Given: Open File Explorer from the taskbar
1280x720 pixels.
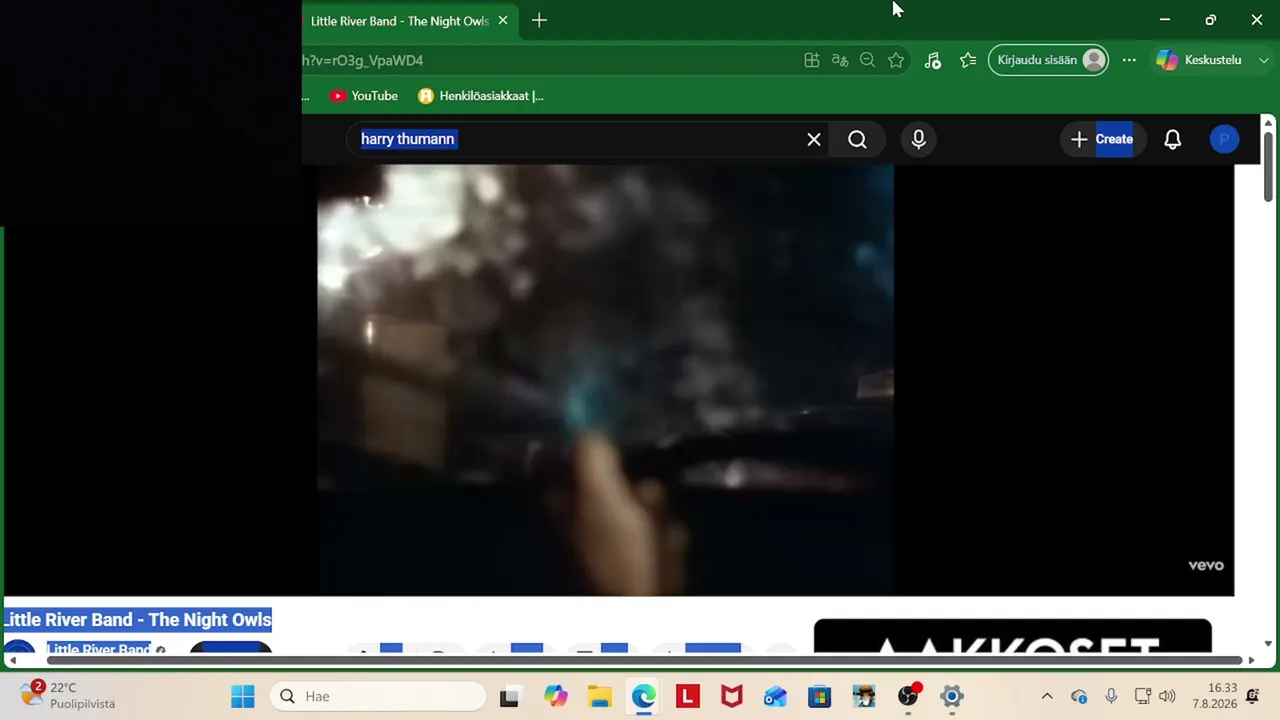Looking at the screenshot, I should coord(600,696).
